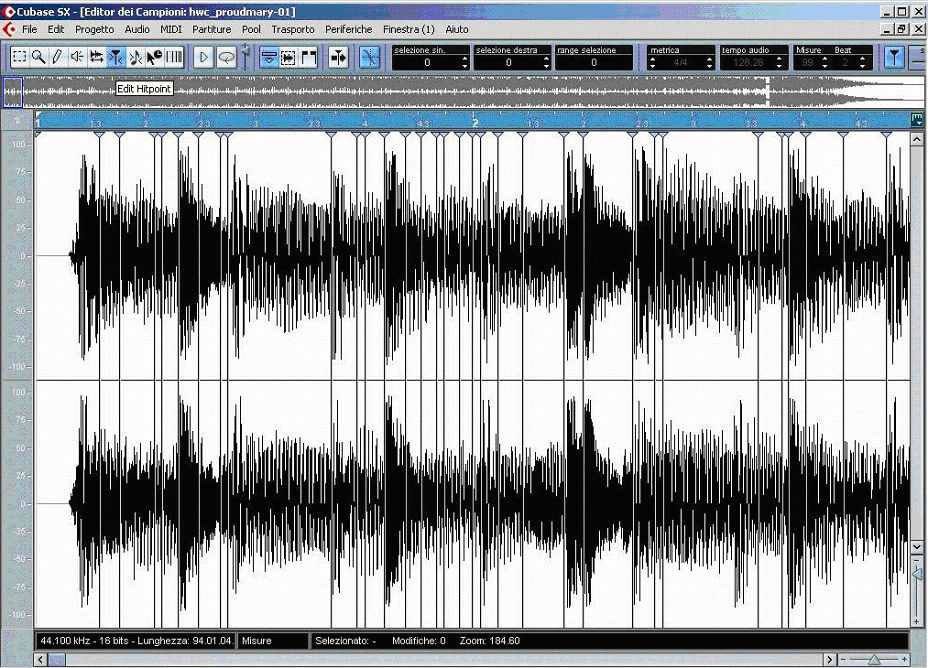Toggle the Loop audition button

click(226, 57)
